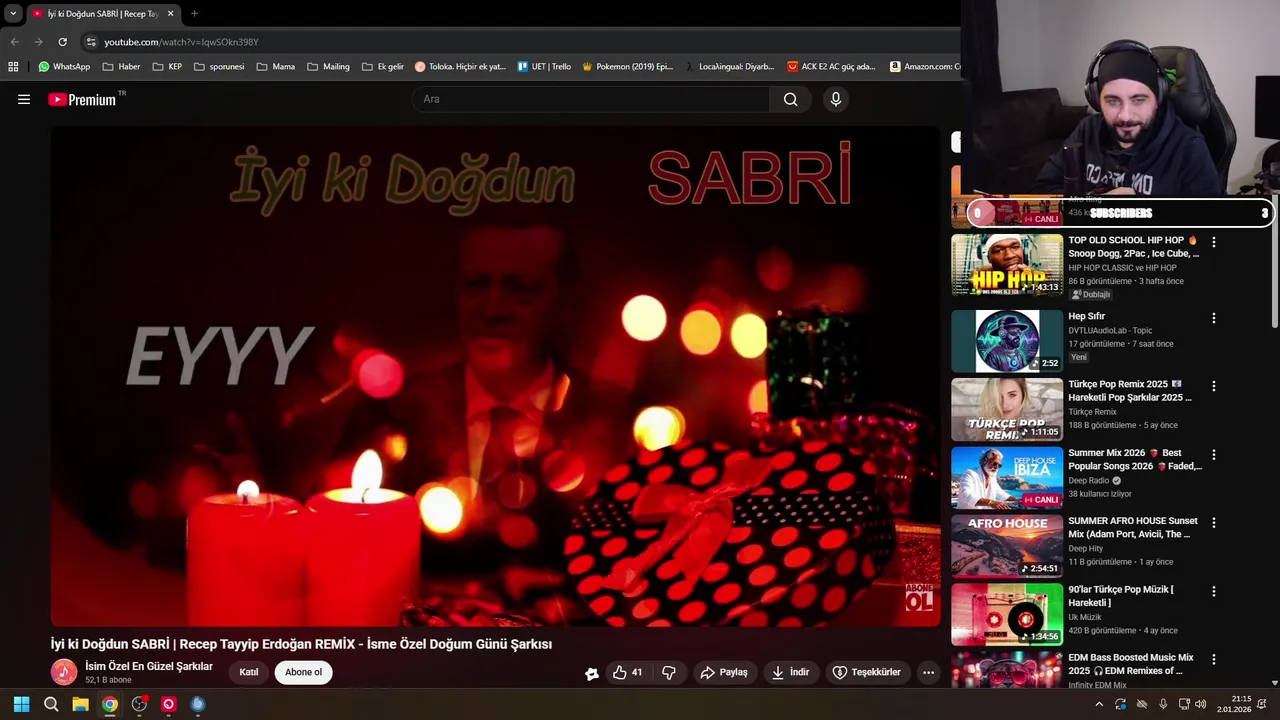This screenshot has width=1280, height=720.
Task: Click the 'Deep Radio' channel name
Action: click(x=1088, y=481)
